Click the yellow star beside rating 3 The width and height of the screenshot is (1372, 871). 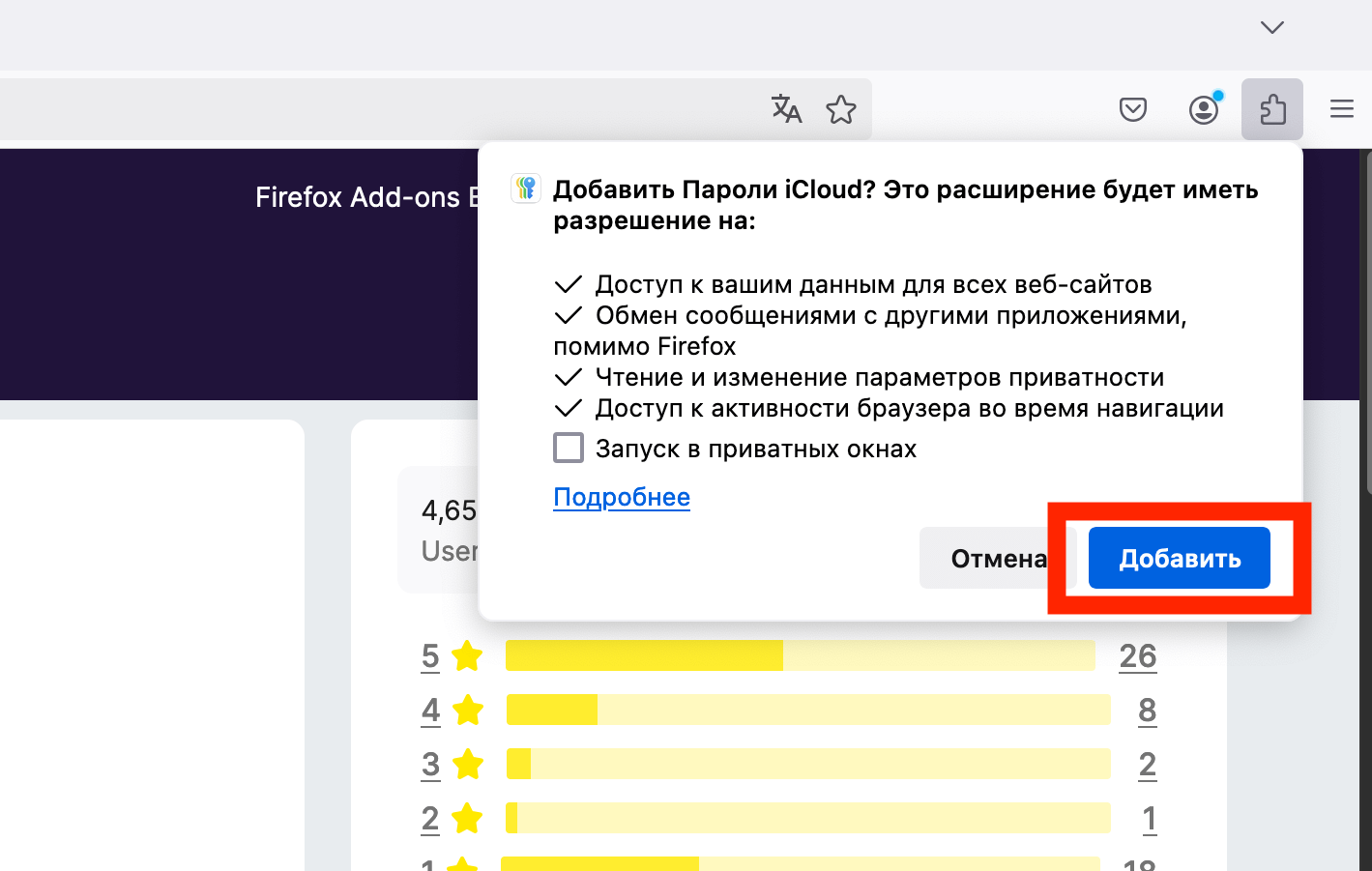(x=467, y=765)
